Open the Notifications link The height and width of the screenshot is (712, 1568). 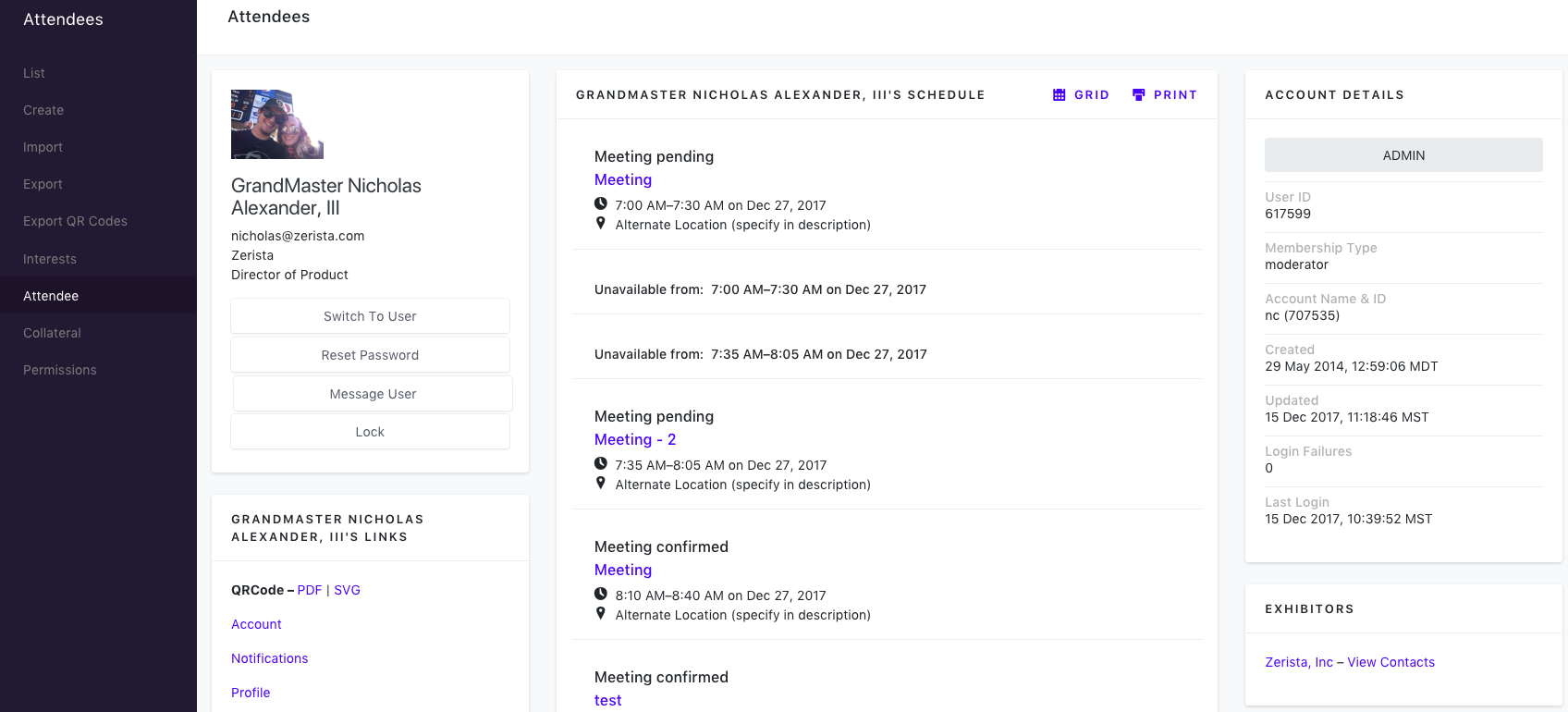269,658
